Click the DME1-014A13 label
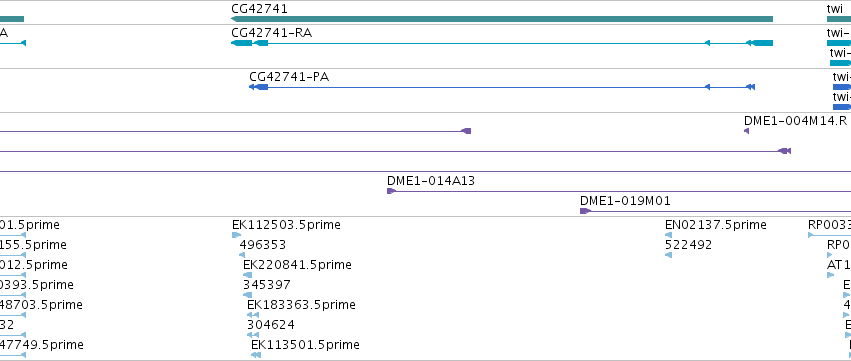 point(431,181)
